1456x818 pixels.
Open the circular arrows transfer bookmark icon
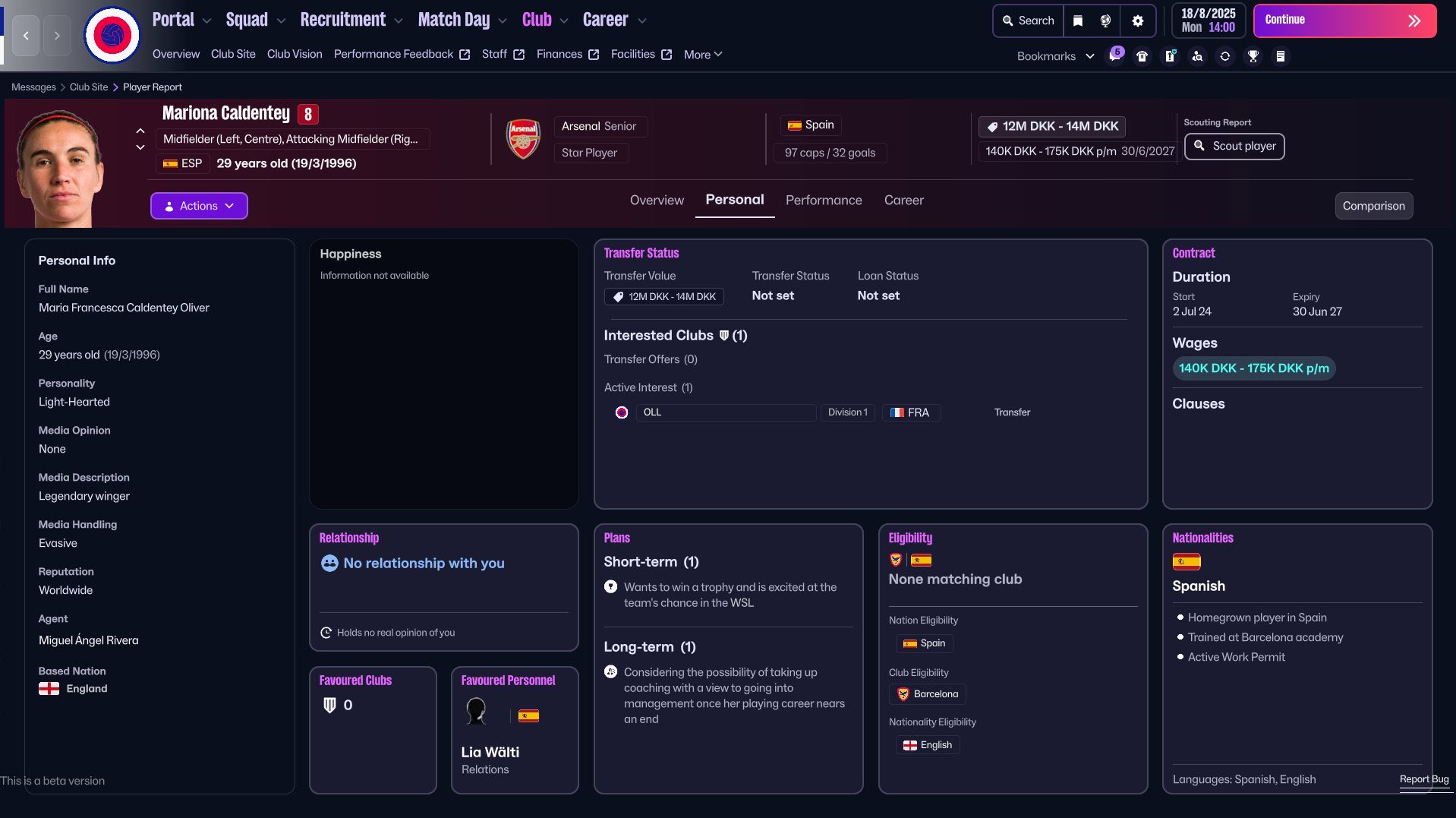coord(1225,56)
